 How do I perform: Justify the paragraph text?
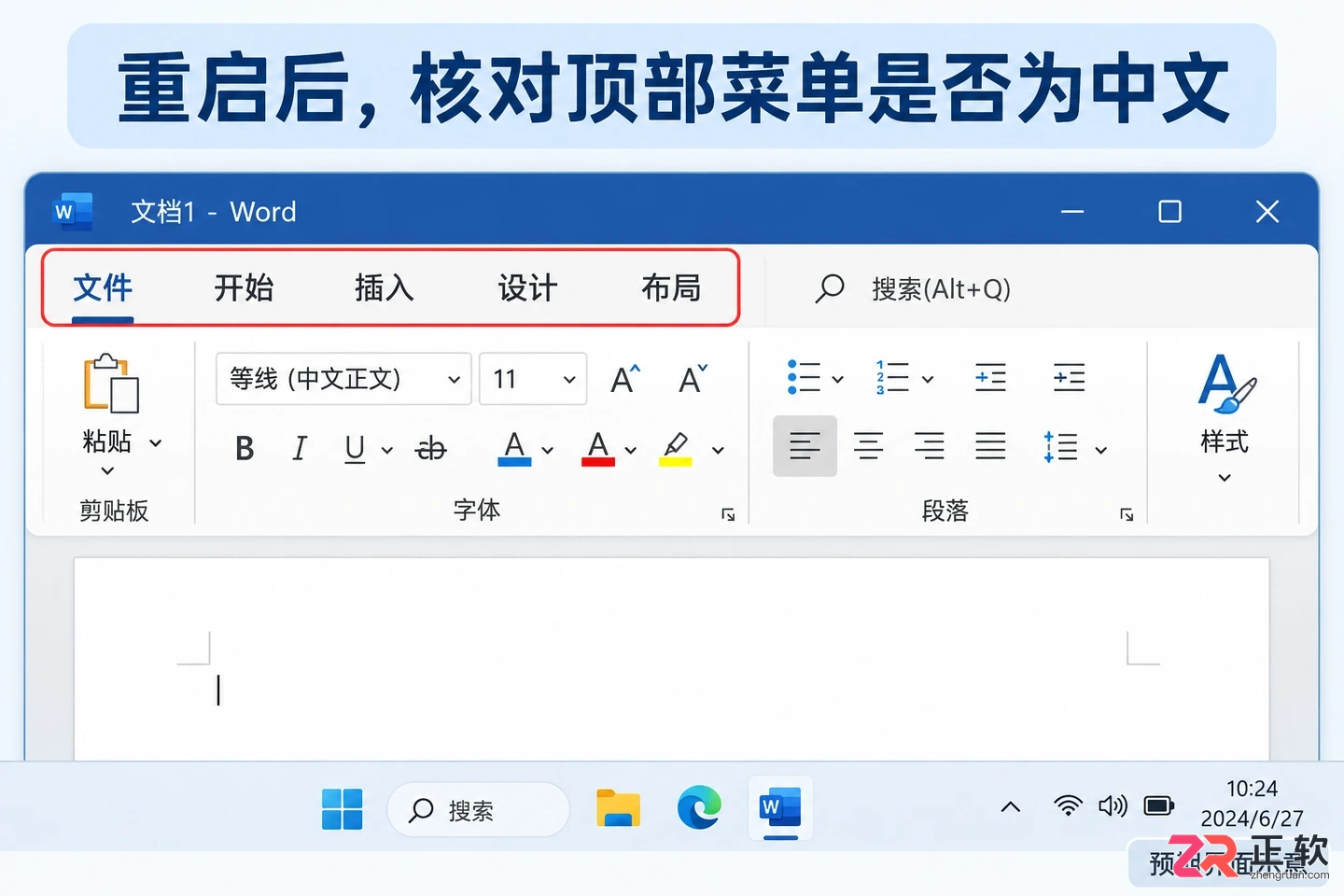click(990, 447)
